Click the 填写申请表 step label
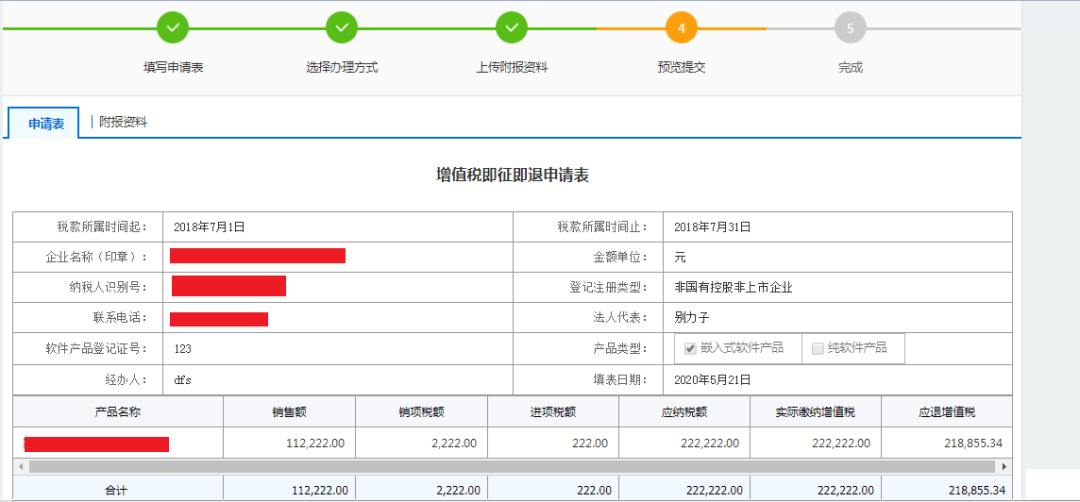 tap(173, 68)
